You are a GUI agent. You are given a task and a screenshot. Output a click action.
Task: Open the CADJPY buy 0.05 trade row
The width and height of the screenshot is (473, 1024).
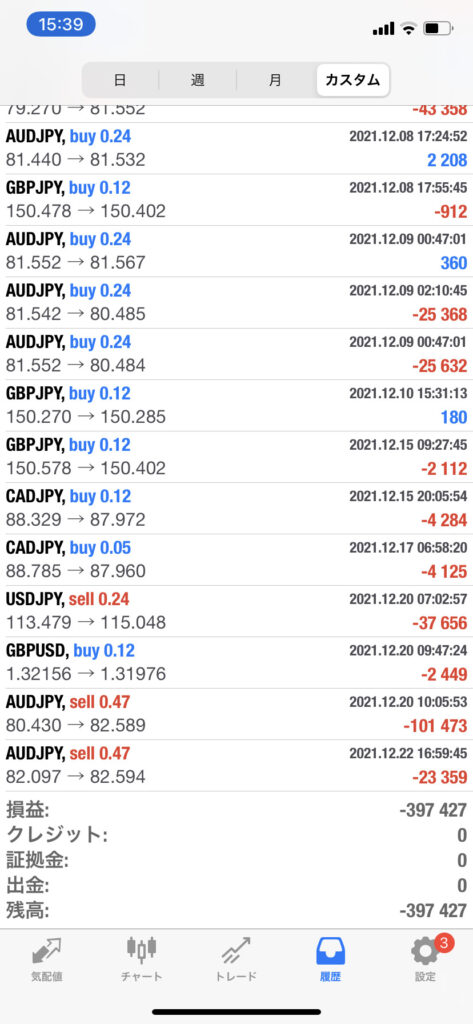coord(236,560)
